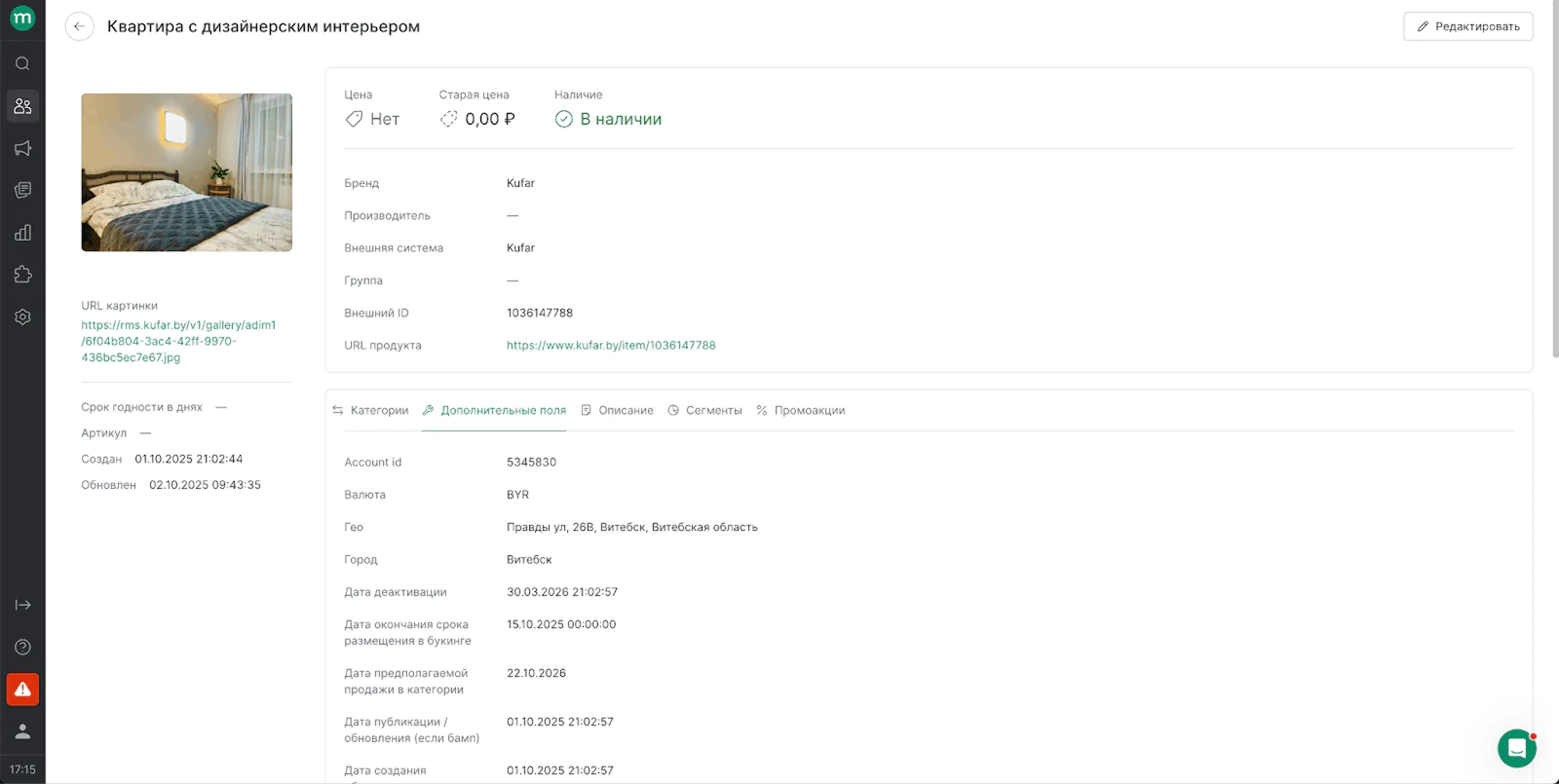
Task: Open the kufar.by product URL link
Action: (x=611, y=346)
